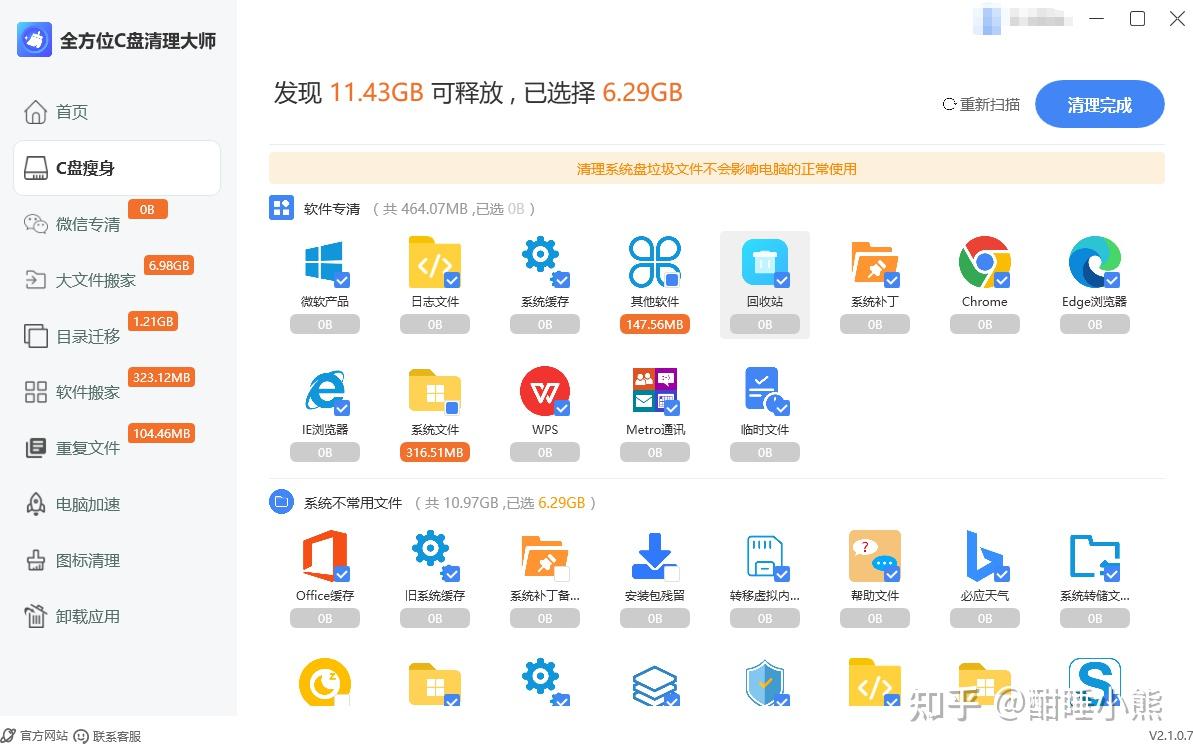Select the 系统转储文... folder icon
1193x753 pixels.
pyautogui.click(x=1095, y=558)
